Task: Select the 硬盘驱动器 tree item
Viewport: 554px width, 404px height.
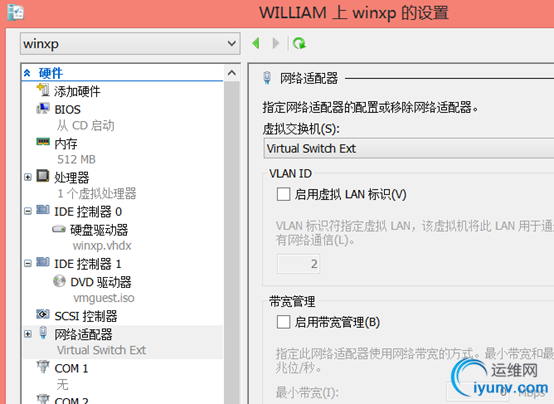Action: click(x=99, y=230)
